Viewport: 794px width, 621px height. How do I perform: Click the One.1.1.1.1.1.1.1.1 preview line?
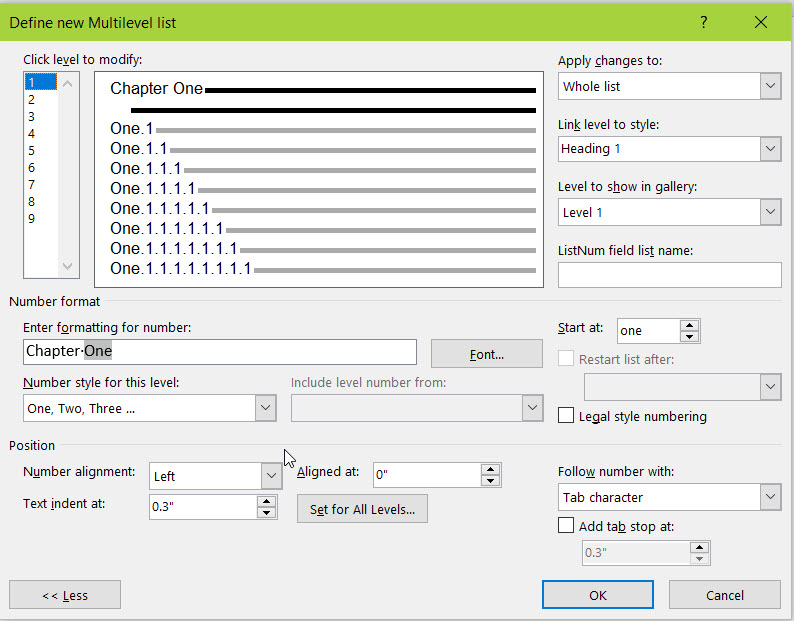(323, 269)
